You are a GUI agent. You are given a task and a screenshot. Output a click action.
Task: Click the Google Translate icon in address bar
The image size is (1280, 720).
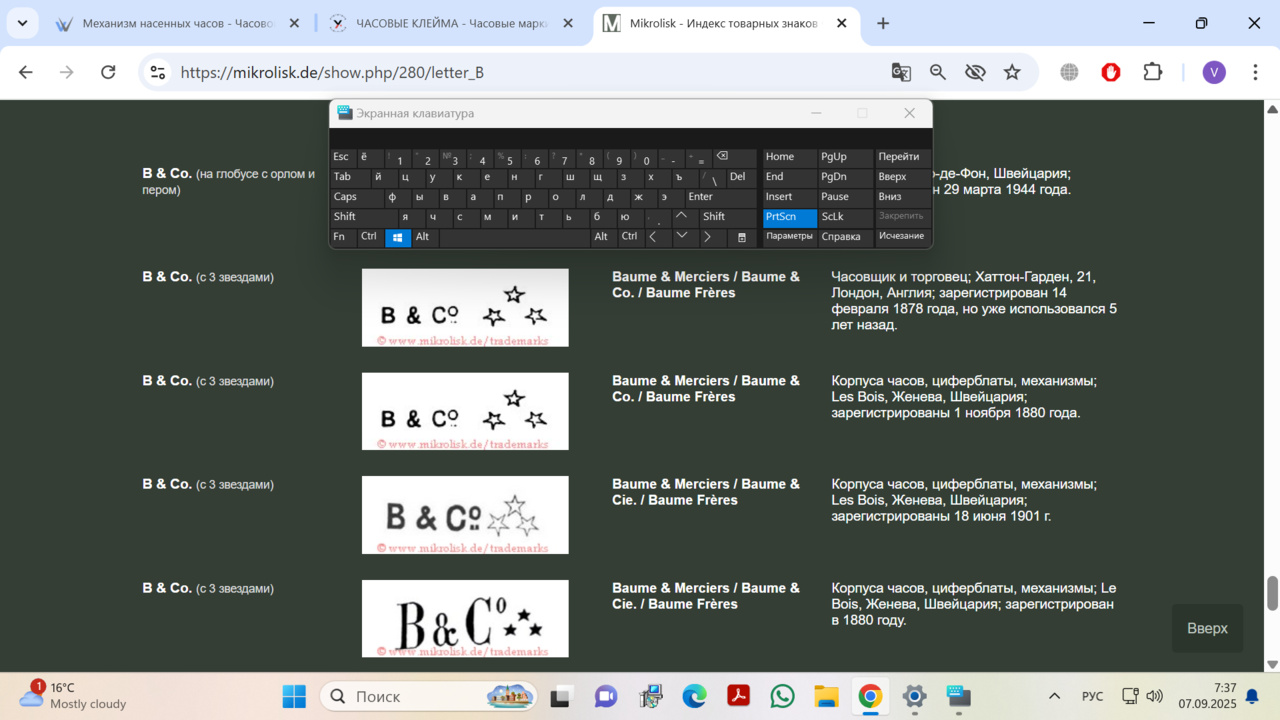(x=901, y=72)
